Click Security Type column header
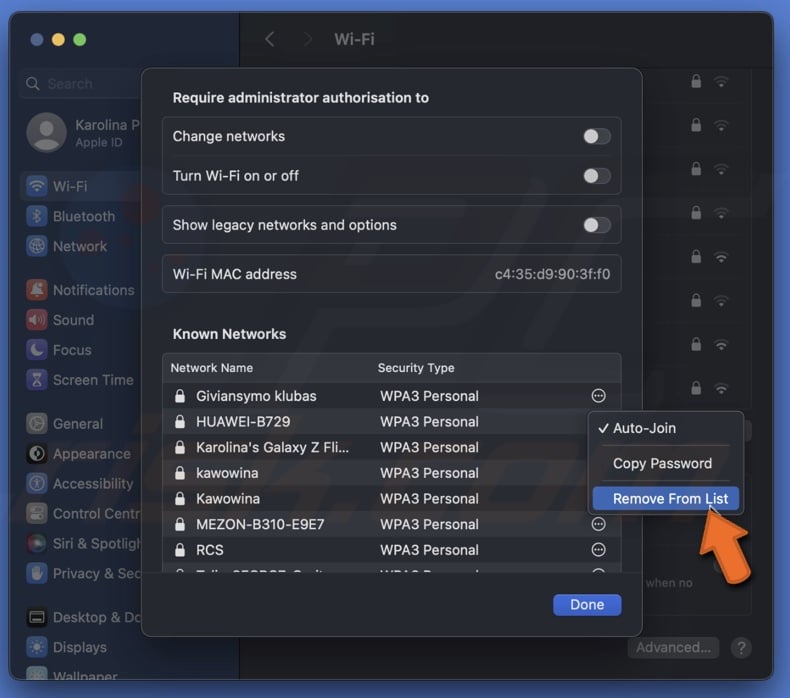The height and width of the screenshot is (698, 790). (x=416, y=368)
